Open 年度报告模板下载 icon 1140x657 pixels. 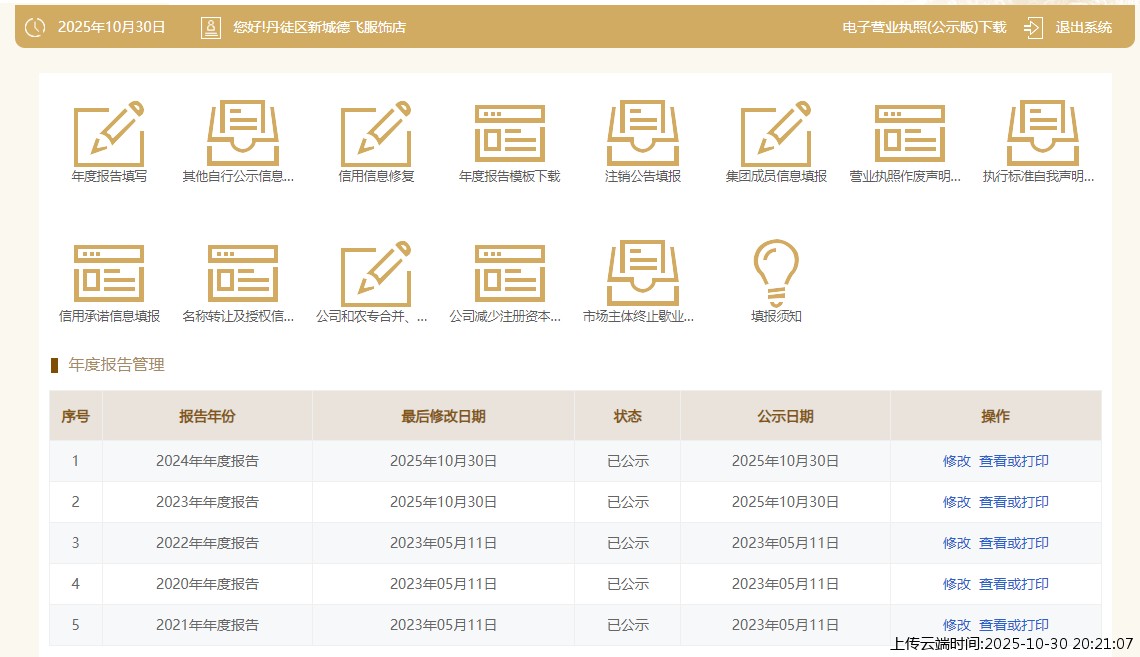coord(509,135)
